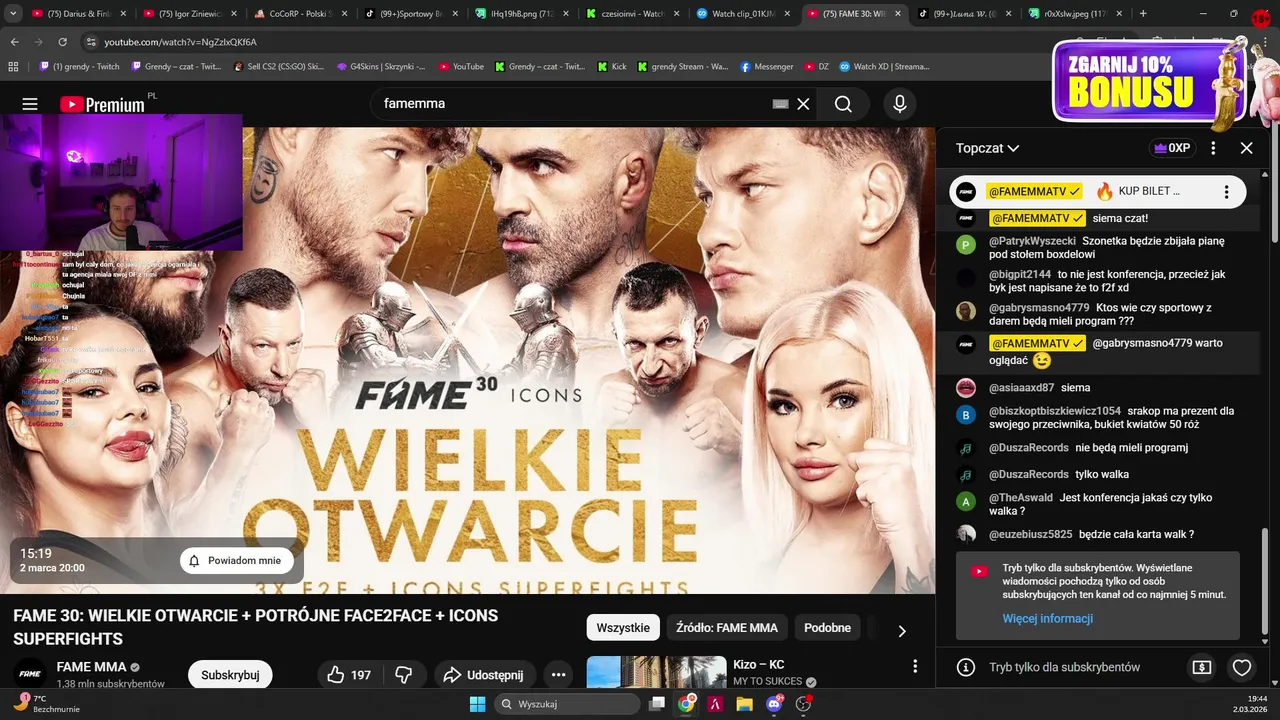Select Źródło: FAME MMA chip
1280x720 pixels.
click(727, 628)
